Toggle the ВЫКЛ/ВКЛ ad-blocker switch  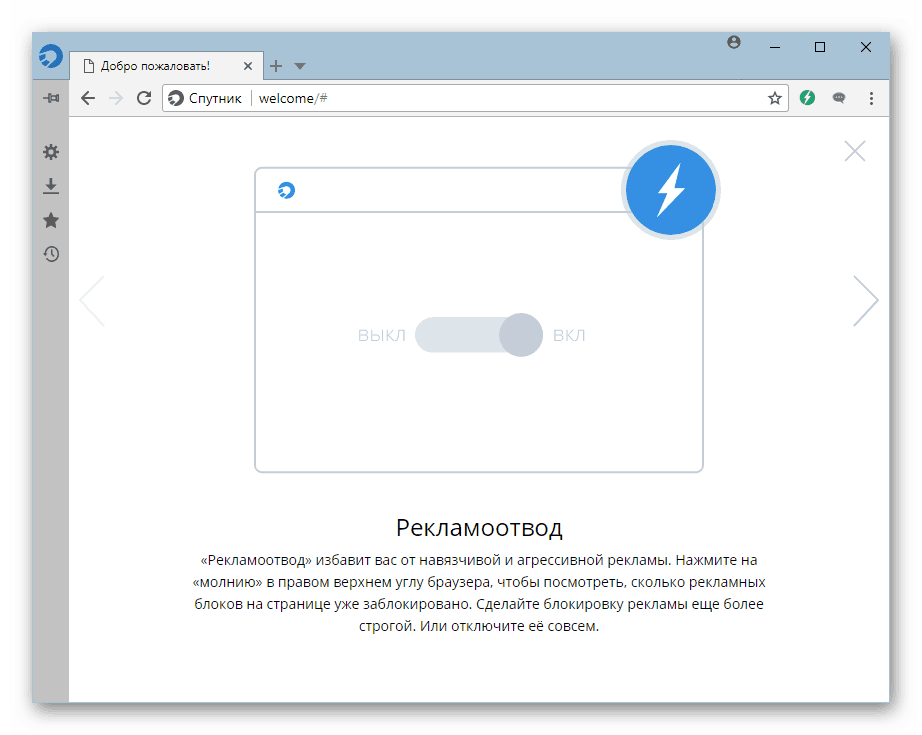point(479,335)
